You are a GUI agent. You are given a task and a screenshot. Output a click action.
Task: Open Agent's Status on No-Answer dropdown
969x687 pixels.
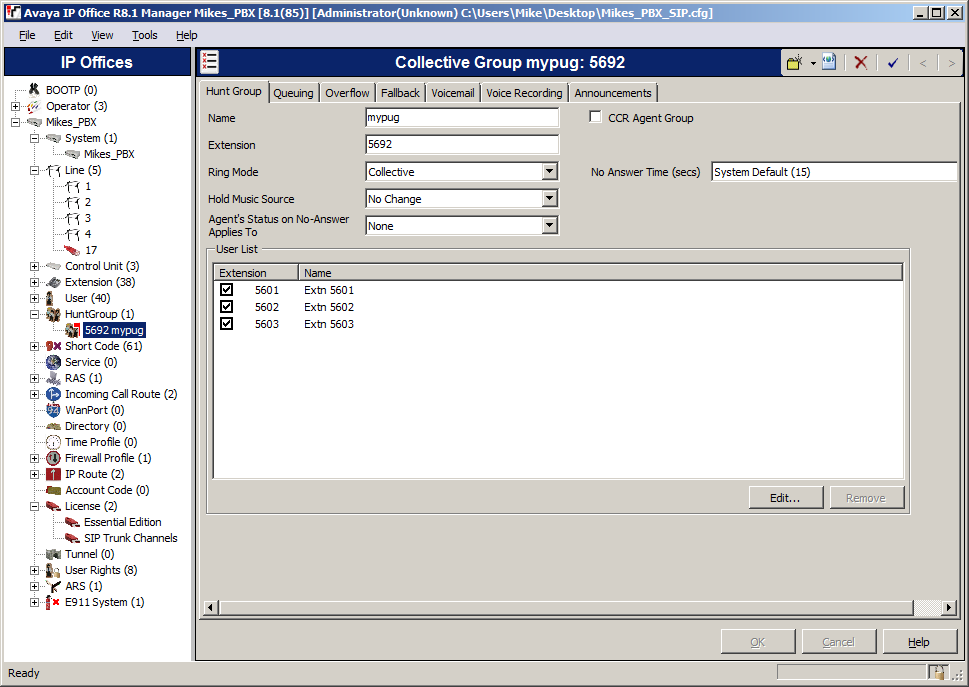549,225
